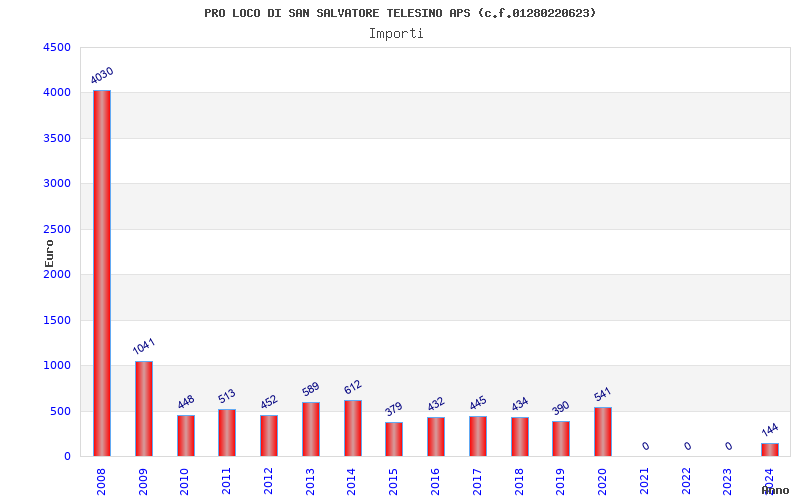
Task: Click the 390 value label
Action: click(561, 408)
